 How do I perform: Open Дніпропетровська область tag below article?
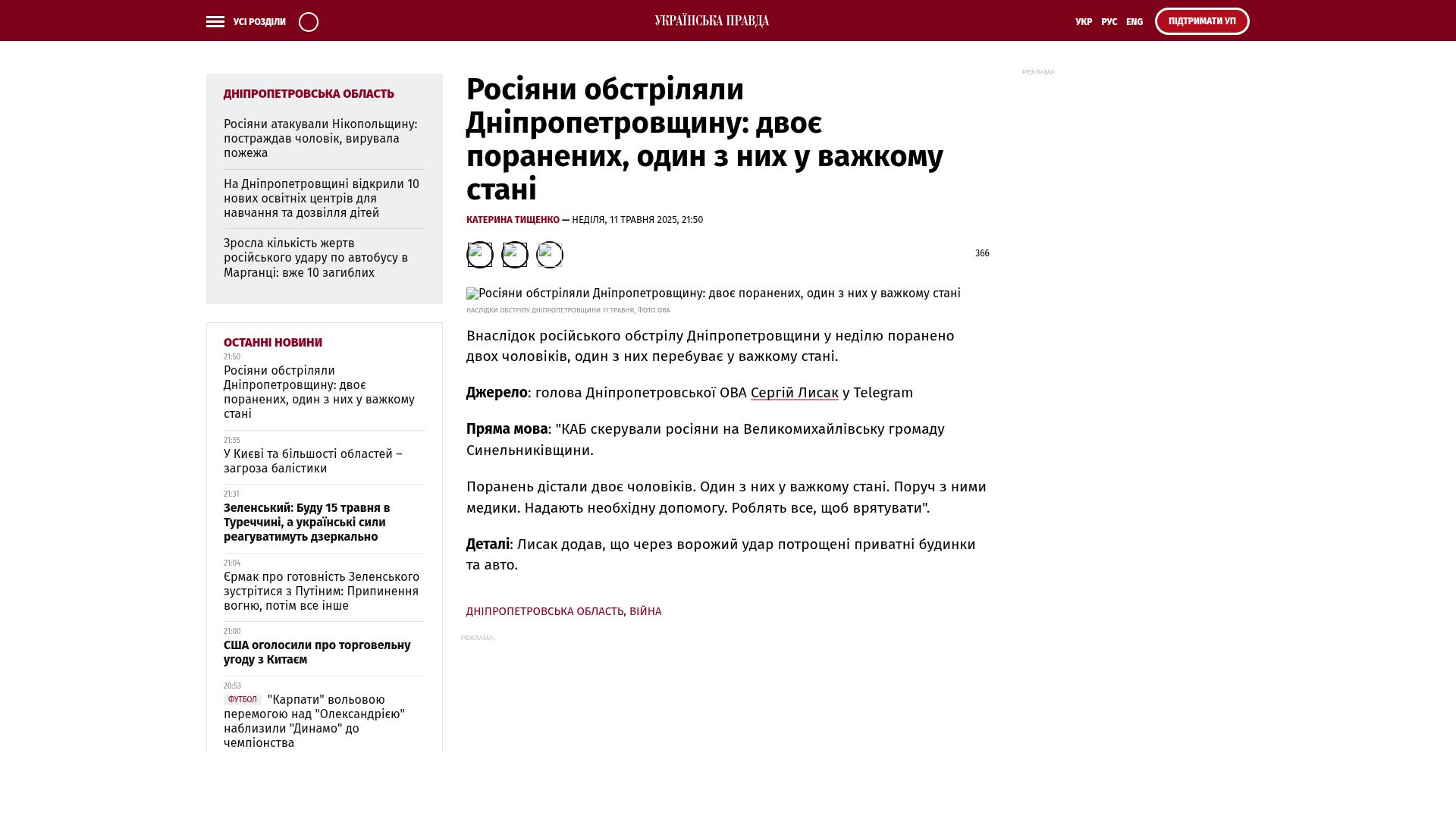point(544,611)
